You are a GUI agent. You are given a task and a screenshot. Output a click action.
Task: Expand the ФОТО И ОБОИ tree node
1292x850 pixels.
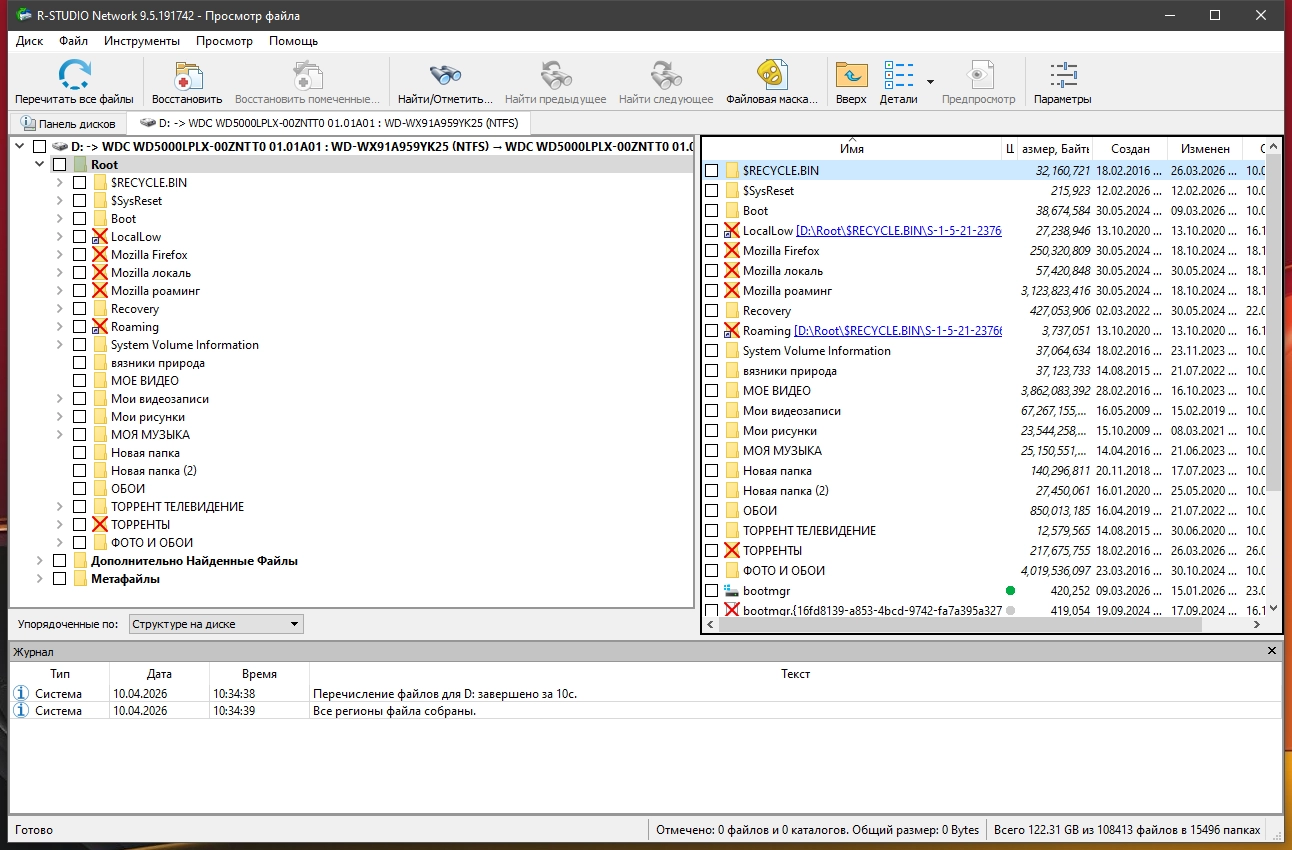click(x=60, y=543)
